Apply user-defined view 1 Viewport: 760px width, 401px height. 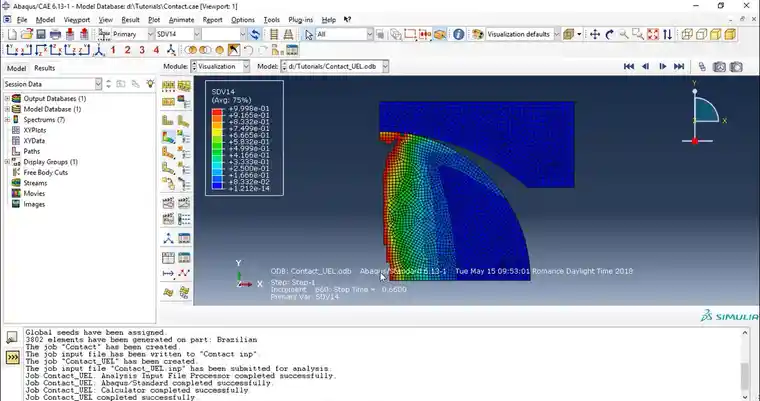click(113, 50)
